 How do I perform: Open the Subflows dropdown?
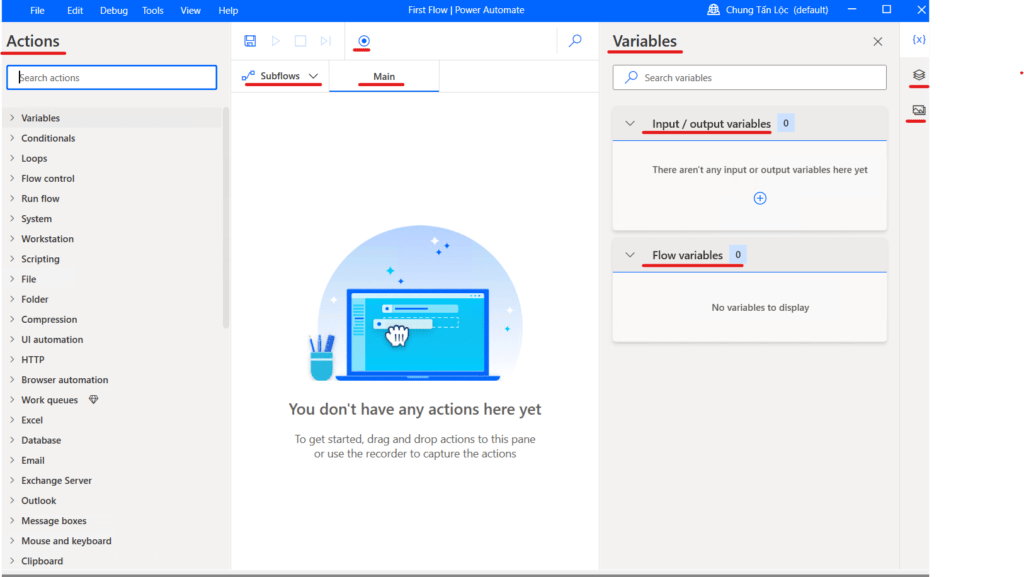[x=314, y=75]
